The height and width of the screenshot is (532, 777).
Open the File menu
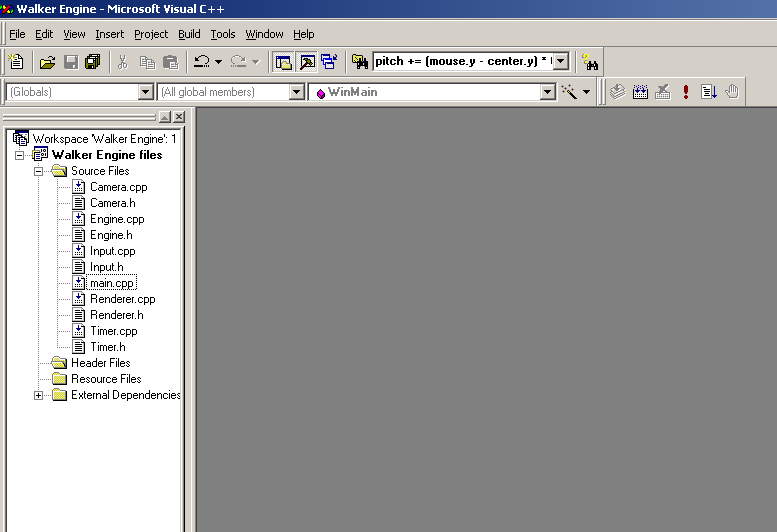[x=17, y=34]
